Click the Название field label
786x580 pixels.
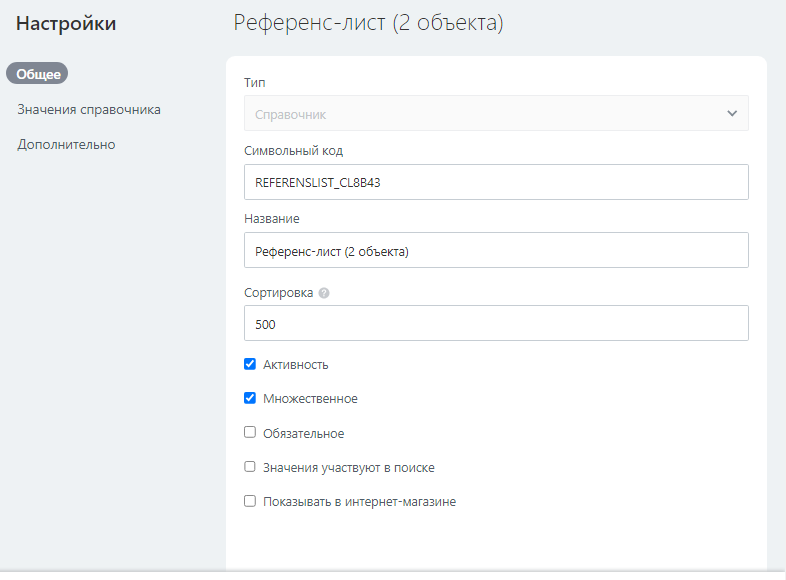[272, 219]
